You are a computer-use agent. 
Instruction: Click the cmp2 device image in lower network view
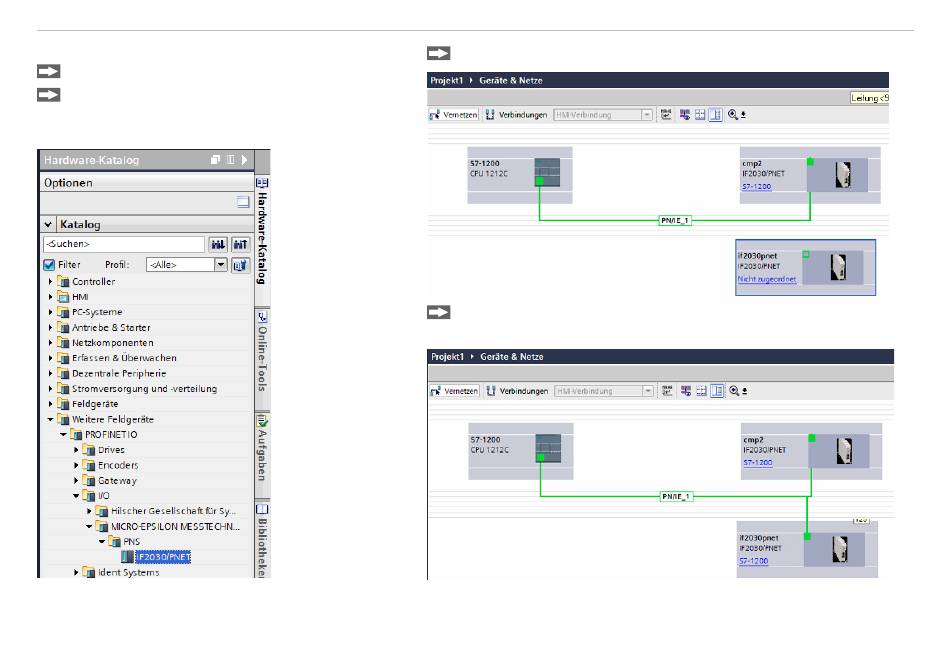[843, 451]
